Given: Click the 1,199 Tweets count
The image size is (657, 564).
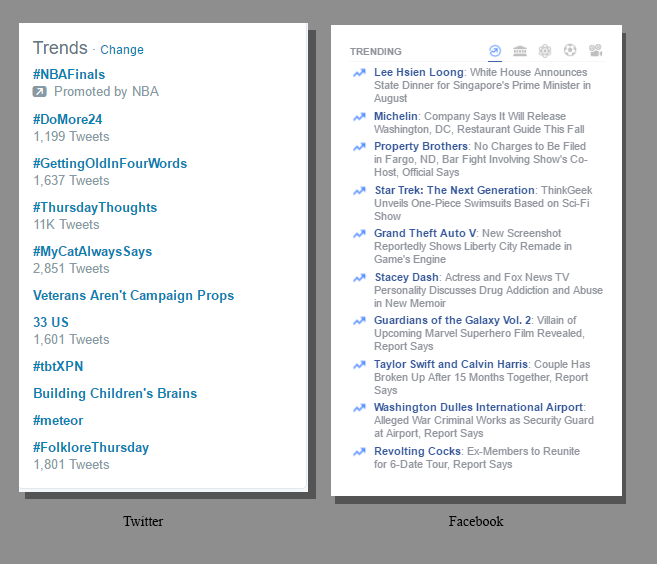Looking at the screenshot, I should pyautogui.click(x=71, y=137).
